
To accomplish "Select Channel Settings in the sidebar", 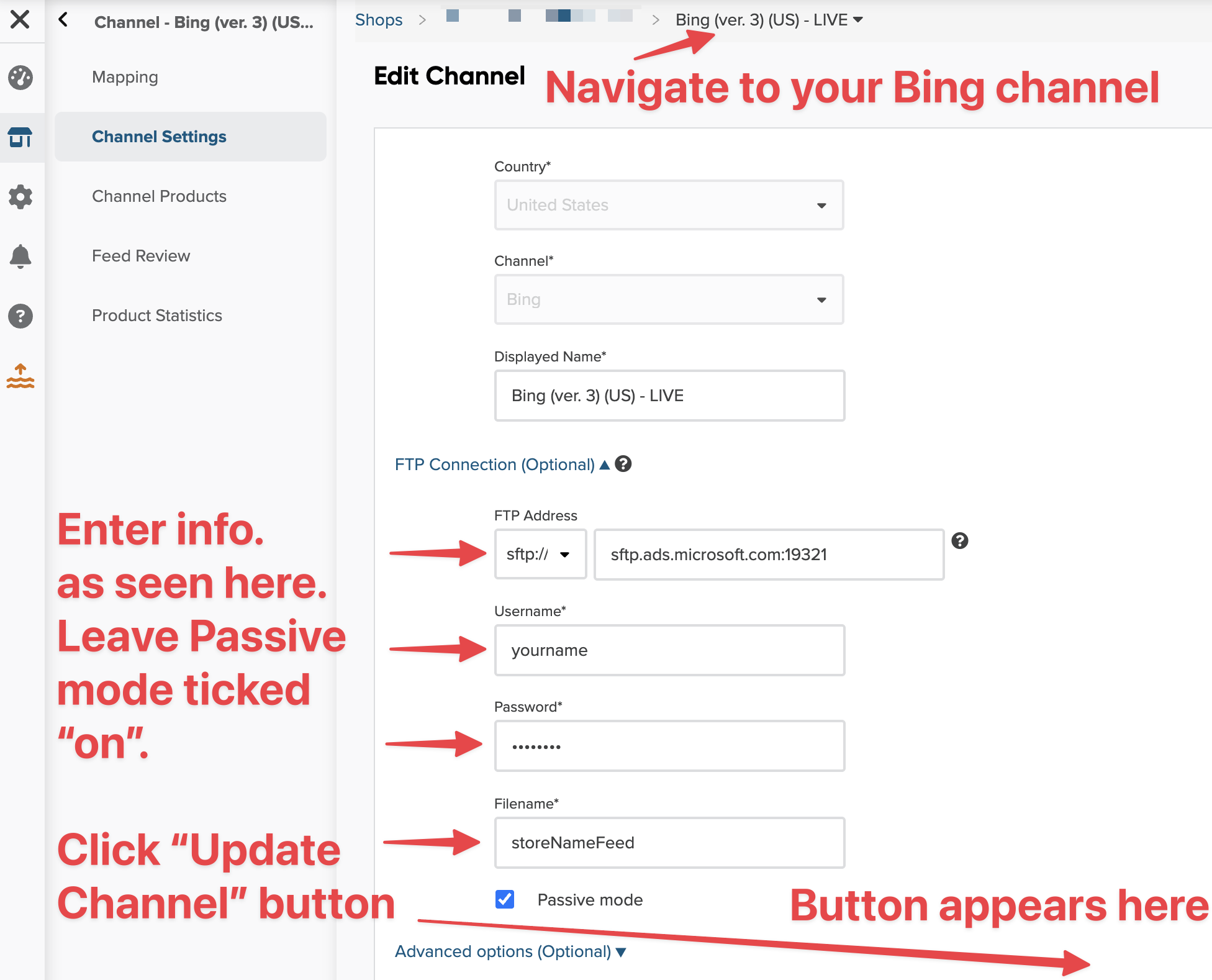I will (190, 137).
